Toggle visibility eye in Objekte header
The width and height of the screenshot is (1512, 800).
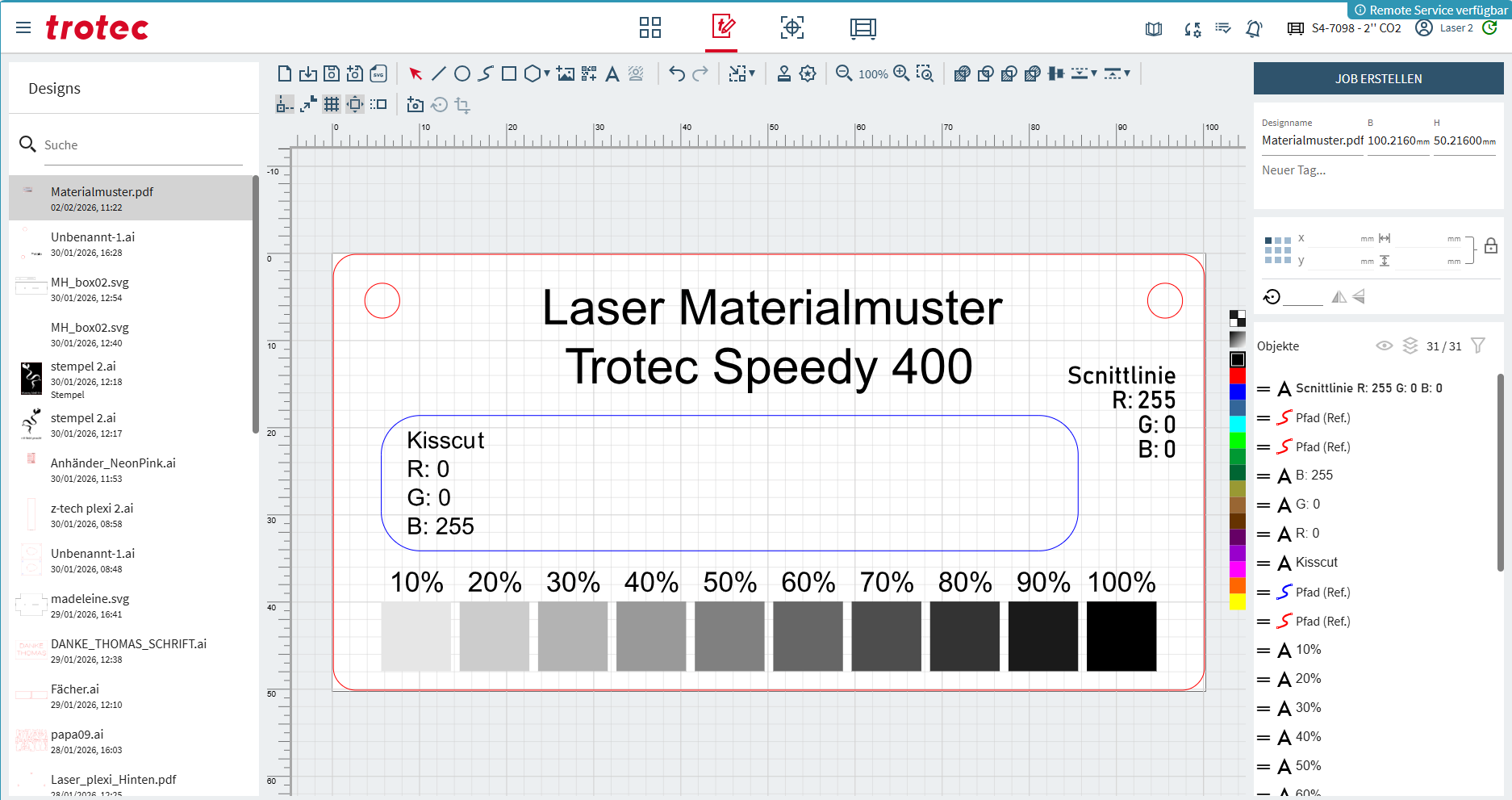[x=1384, y=346]
